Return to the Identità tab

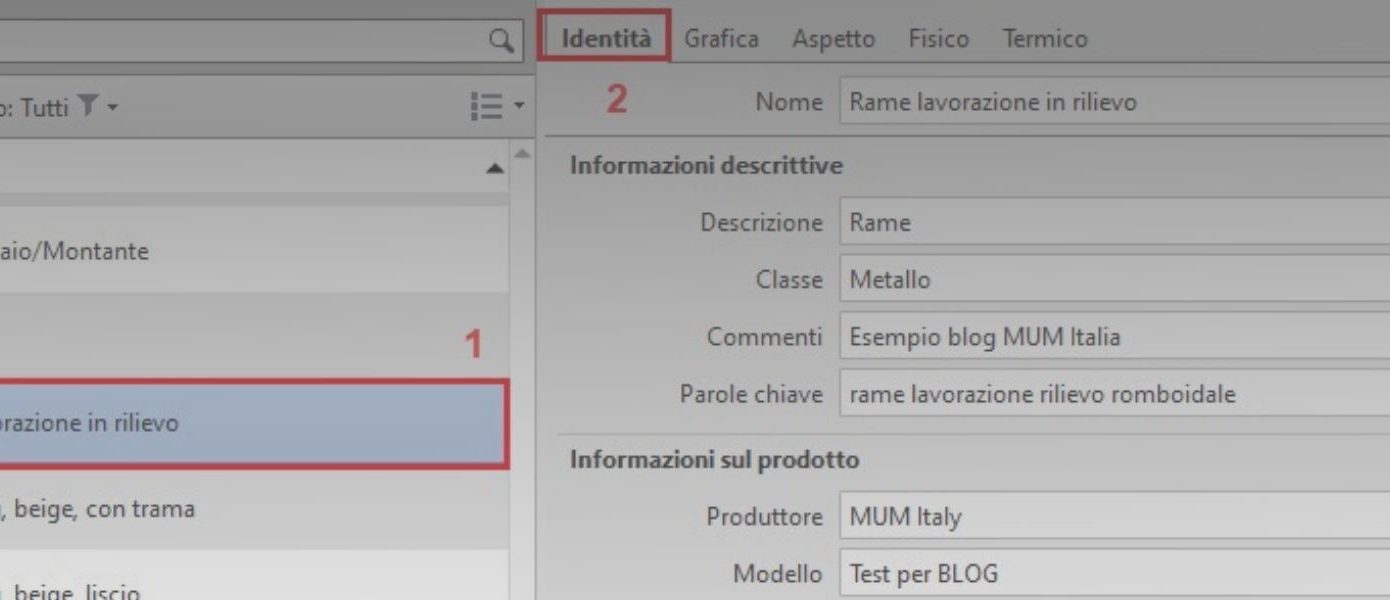[604, 38]
